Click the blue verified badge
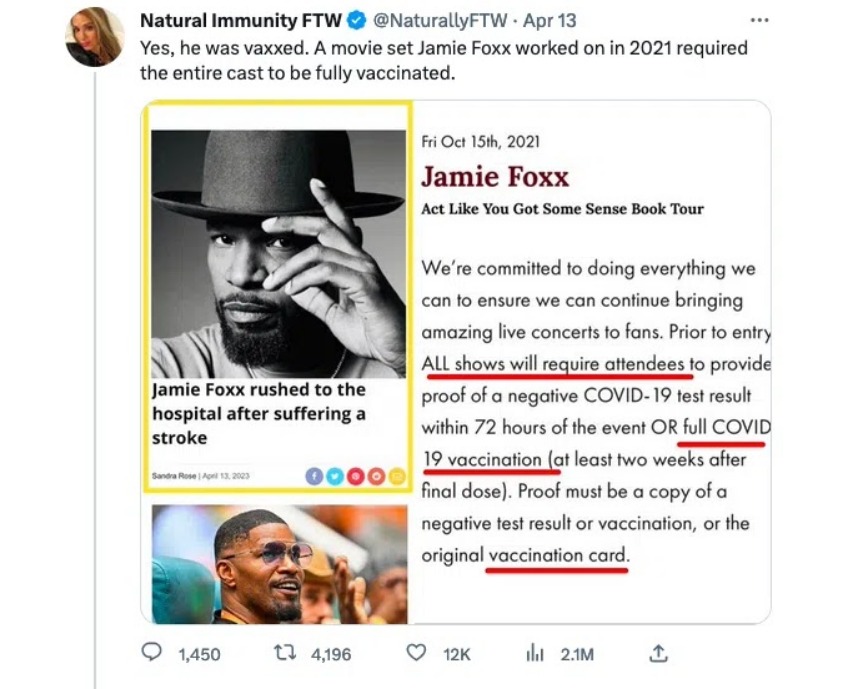This screenshot has width=852, height=689. [356, 21]
